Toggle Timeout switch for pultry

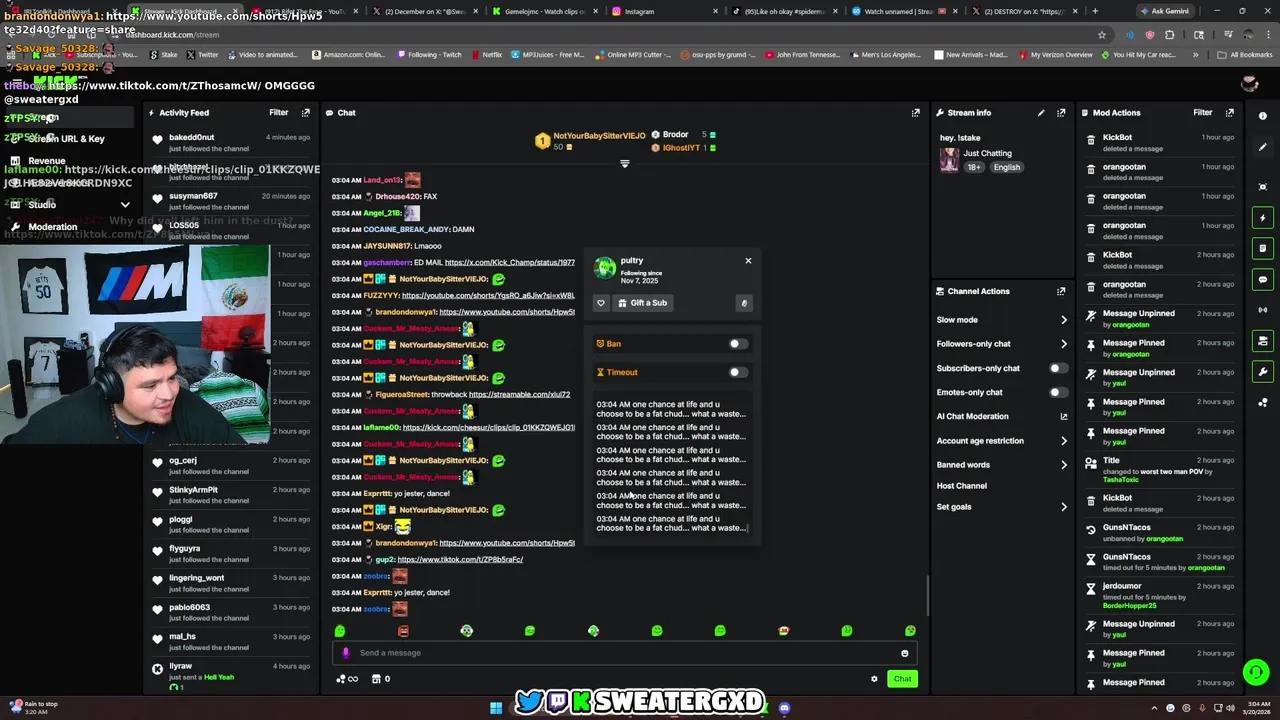737,372
